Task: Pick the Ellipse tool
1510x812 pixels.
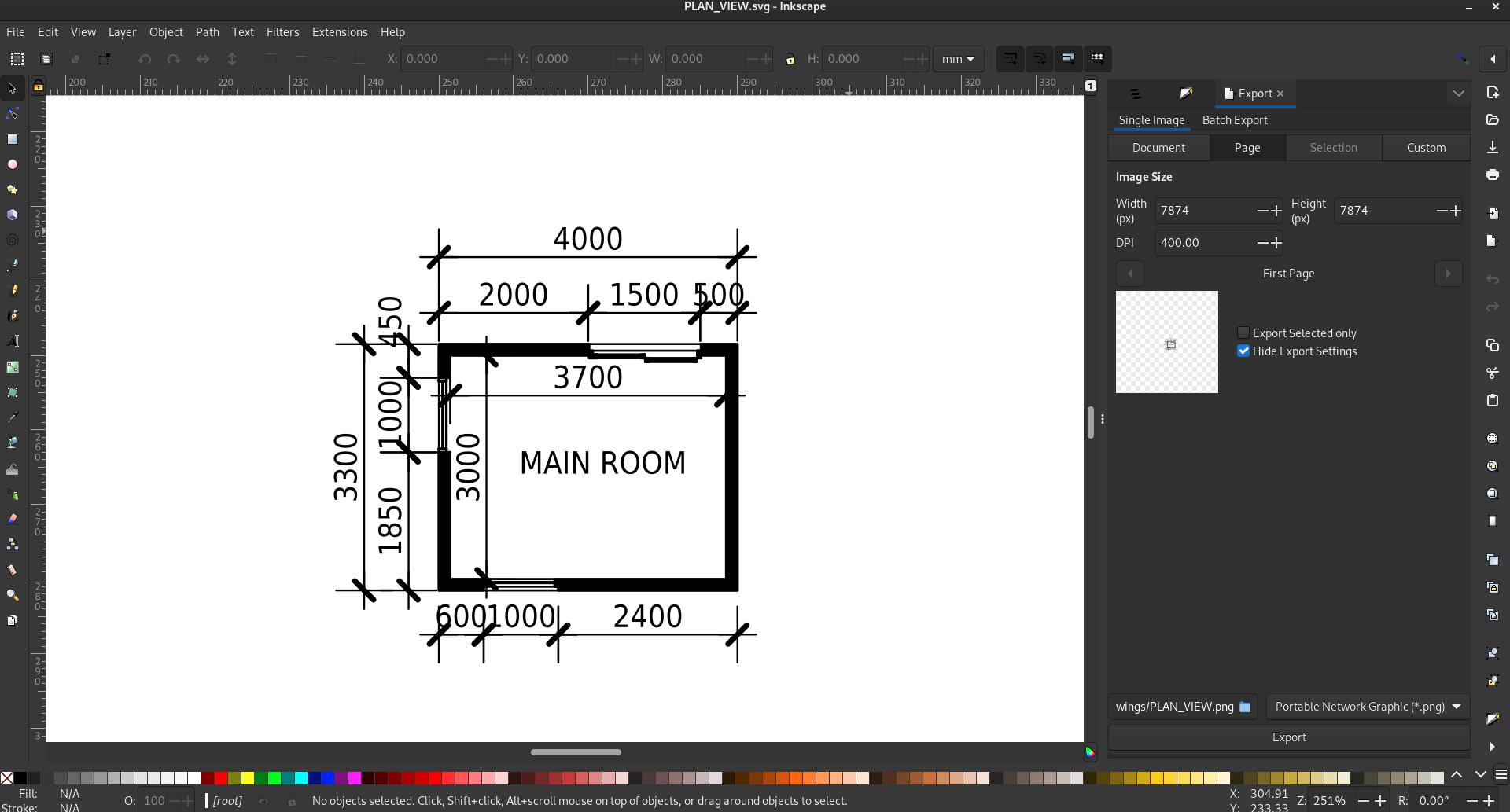Action: coord(12,164)
